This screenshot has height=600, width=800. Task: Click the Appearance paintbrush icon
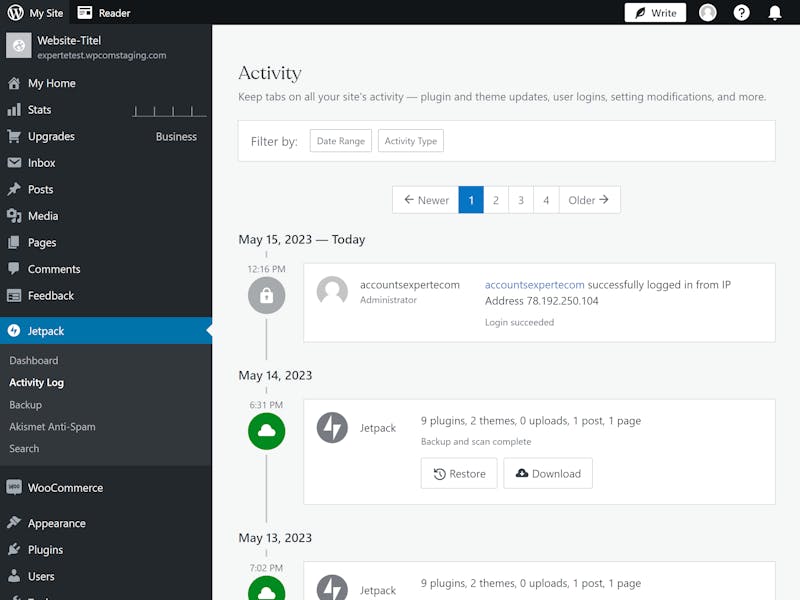point(14,523)
